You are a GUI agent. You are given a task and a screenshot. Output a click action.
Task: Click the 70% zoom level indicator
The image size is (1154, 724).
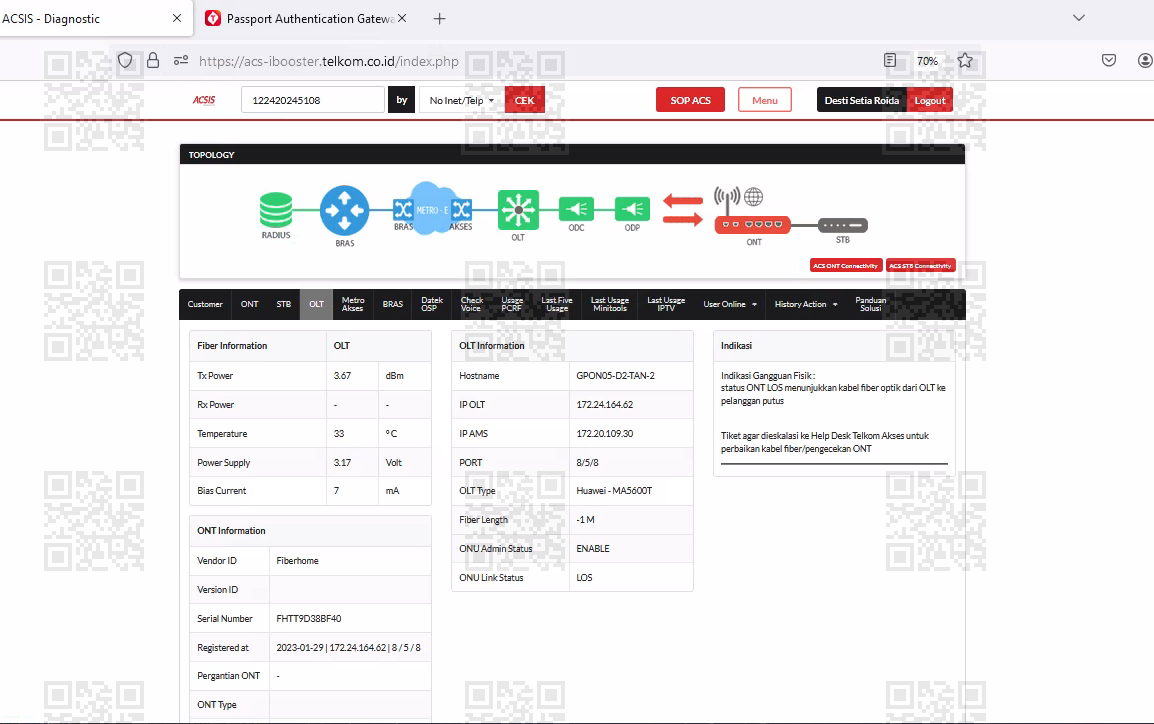pos(927,61)
